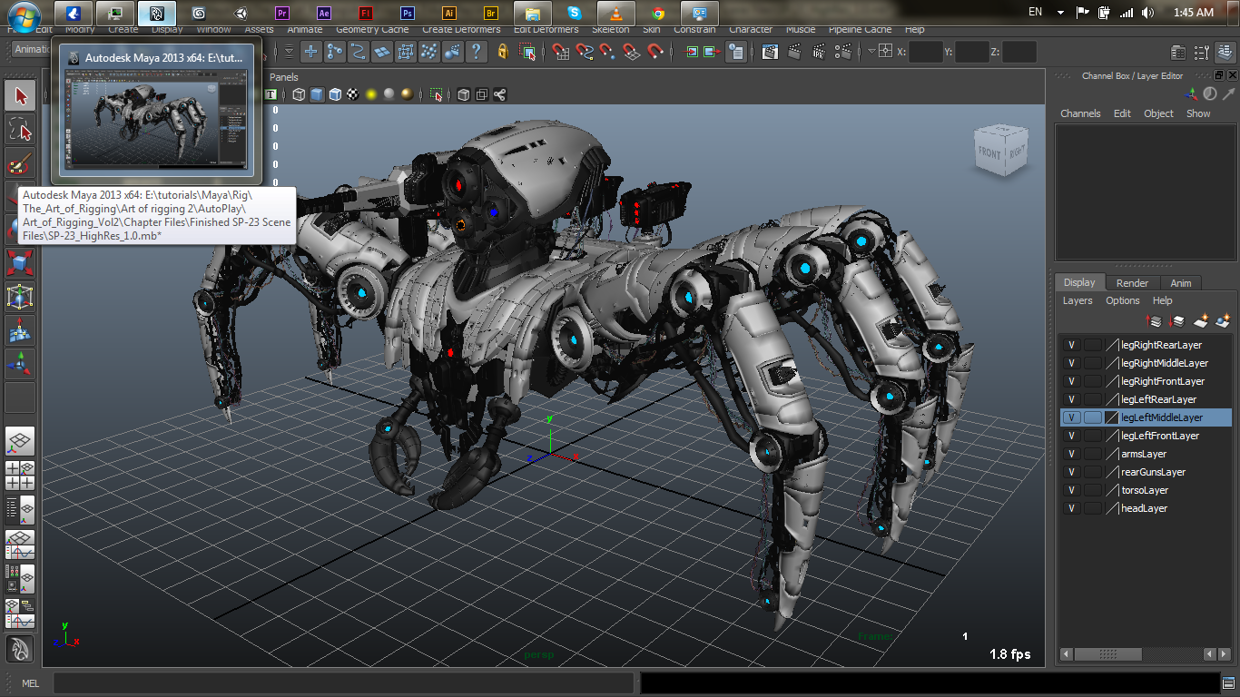Toggle visibility of legLeftRearLayer

click(x=1071, y=399)
